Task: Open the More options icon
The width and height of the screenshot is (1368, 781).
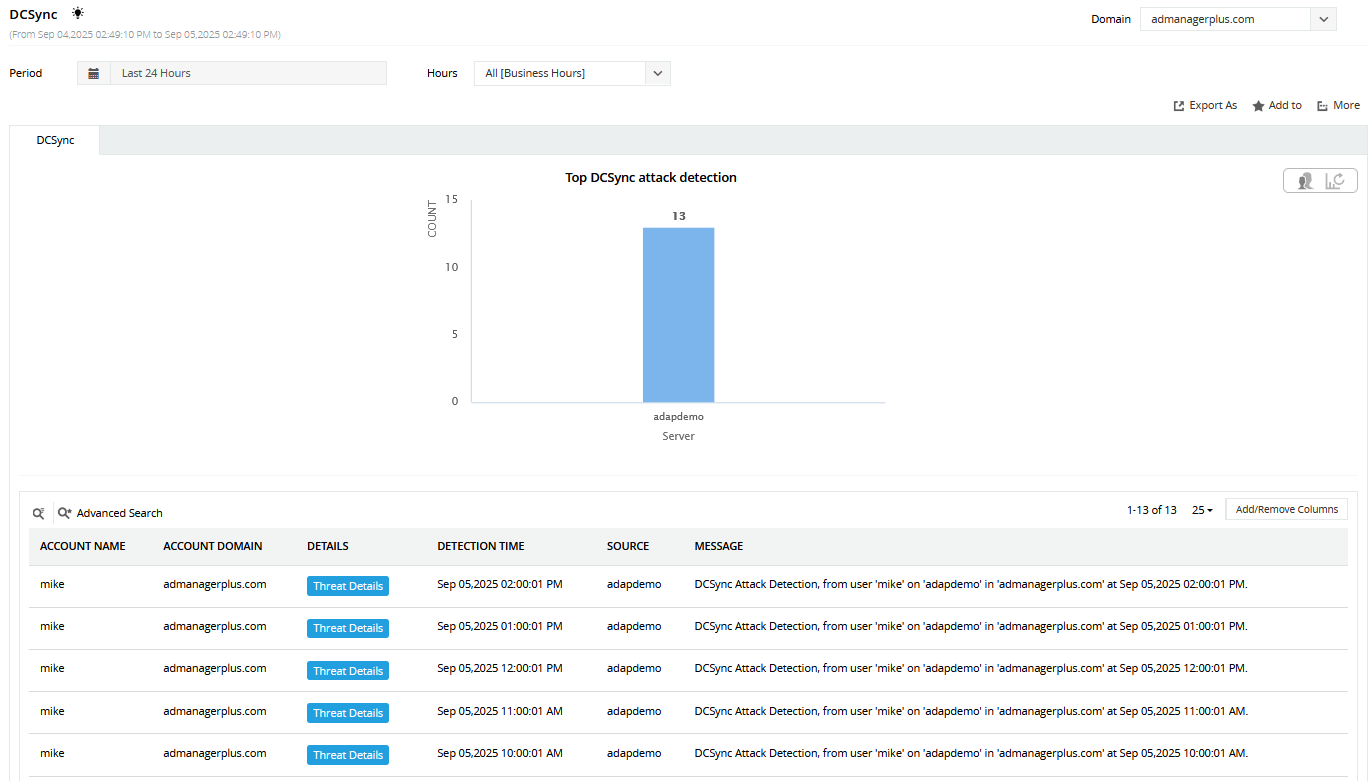Action: (1322, 106)
